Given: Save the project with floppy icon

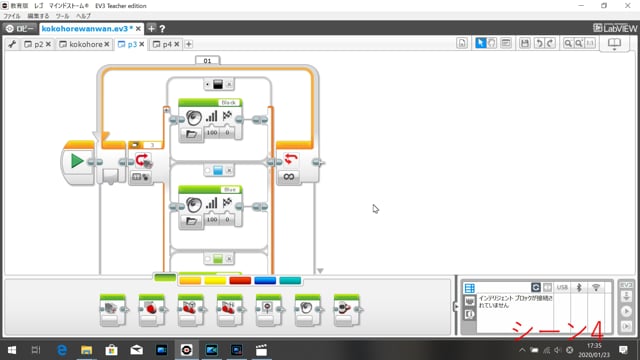Looking at the screenshot, I should click(x=524, y=43).
